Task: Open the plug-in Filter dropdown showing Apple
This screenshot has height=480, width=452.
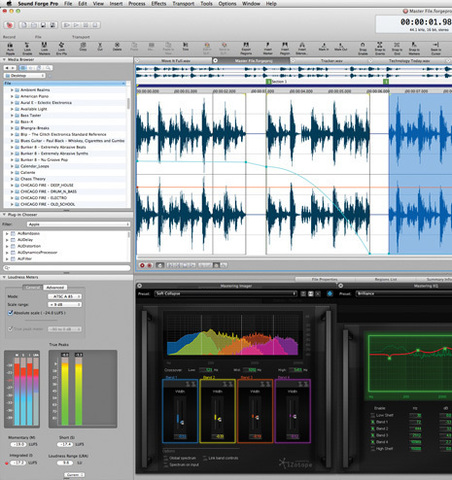Action: (x=78, y=224)
